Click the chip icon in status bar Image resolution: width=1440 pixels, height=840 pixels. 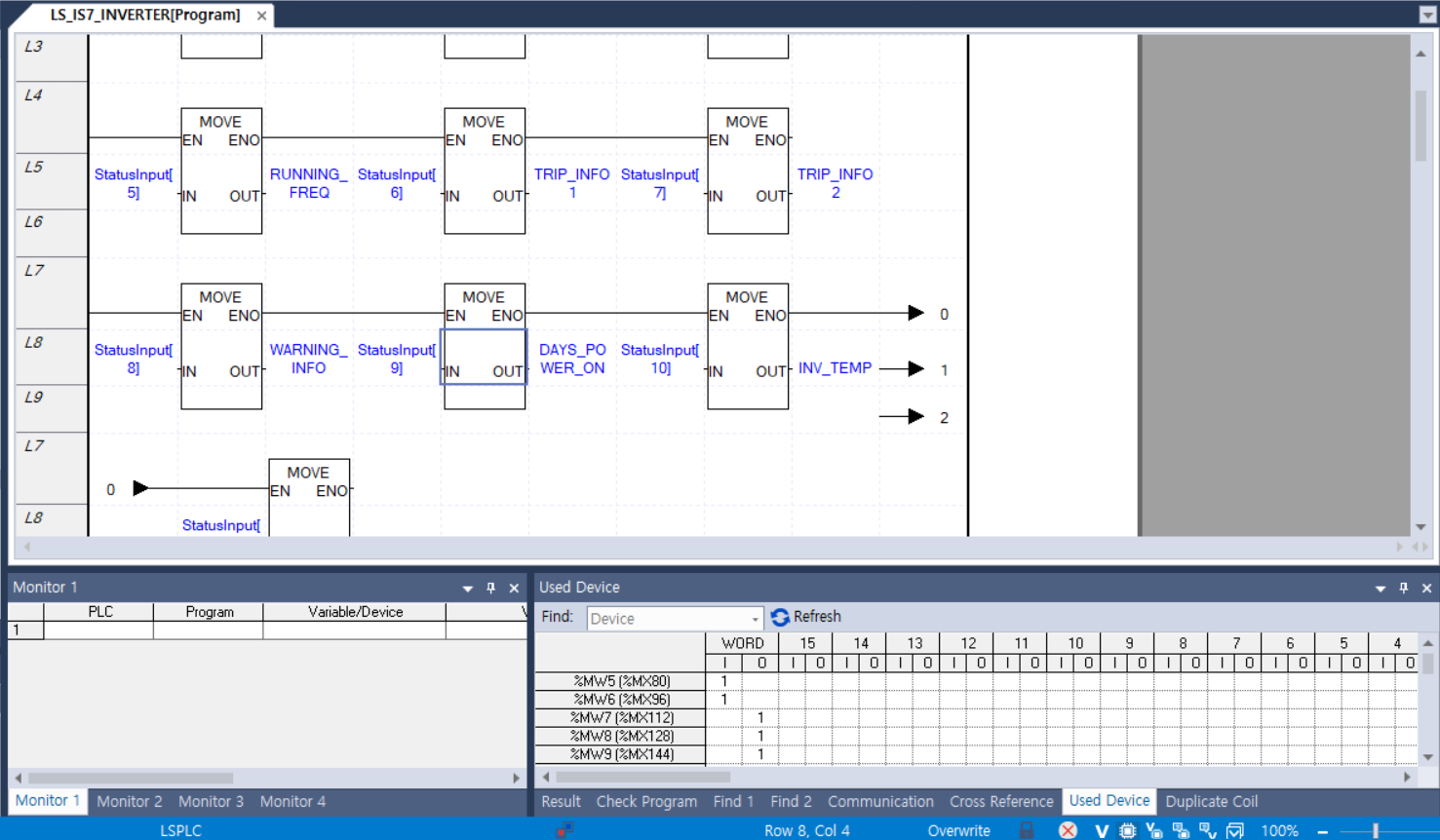pyautogui.click(x=1127, y=830)
